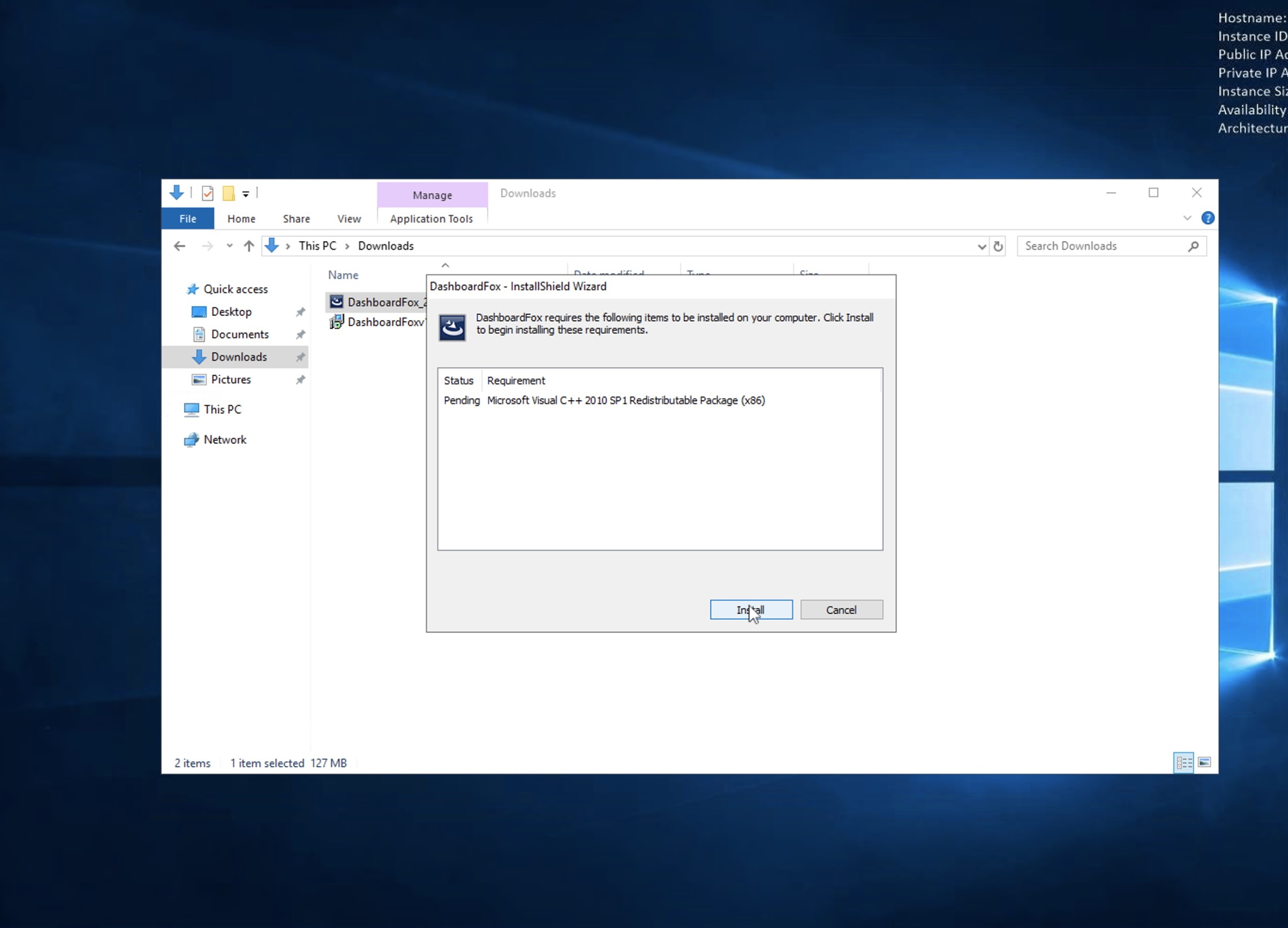Viewport: 1288px width, 928px height.
Task: Open the Share ribbon tab
Action: click(x=296, y=219)
